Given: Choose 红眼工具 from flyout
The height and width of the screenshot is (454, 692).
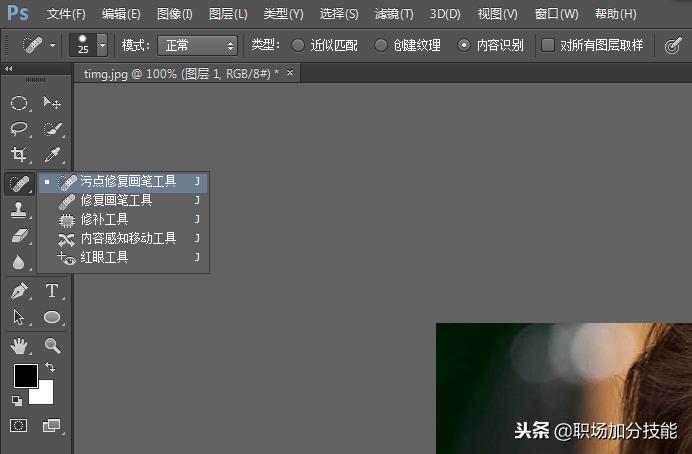Looking at the screenshot, I should click(123, 257).
